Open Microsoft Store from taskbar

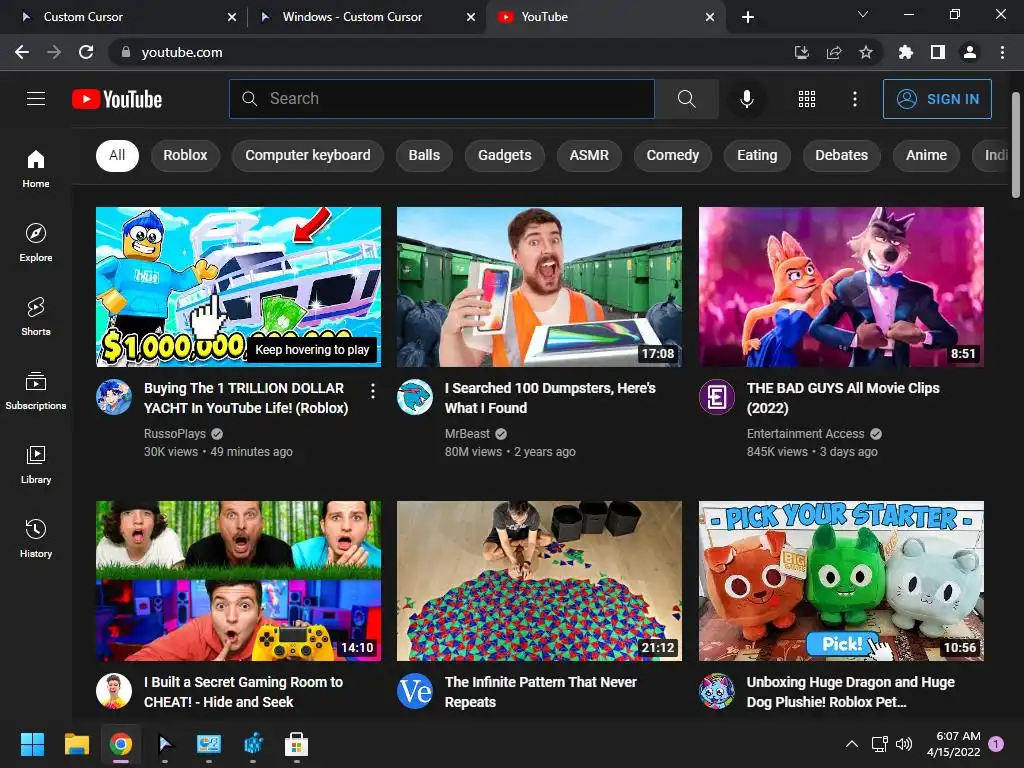tap(296, 744)
